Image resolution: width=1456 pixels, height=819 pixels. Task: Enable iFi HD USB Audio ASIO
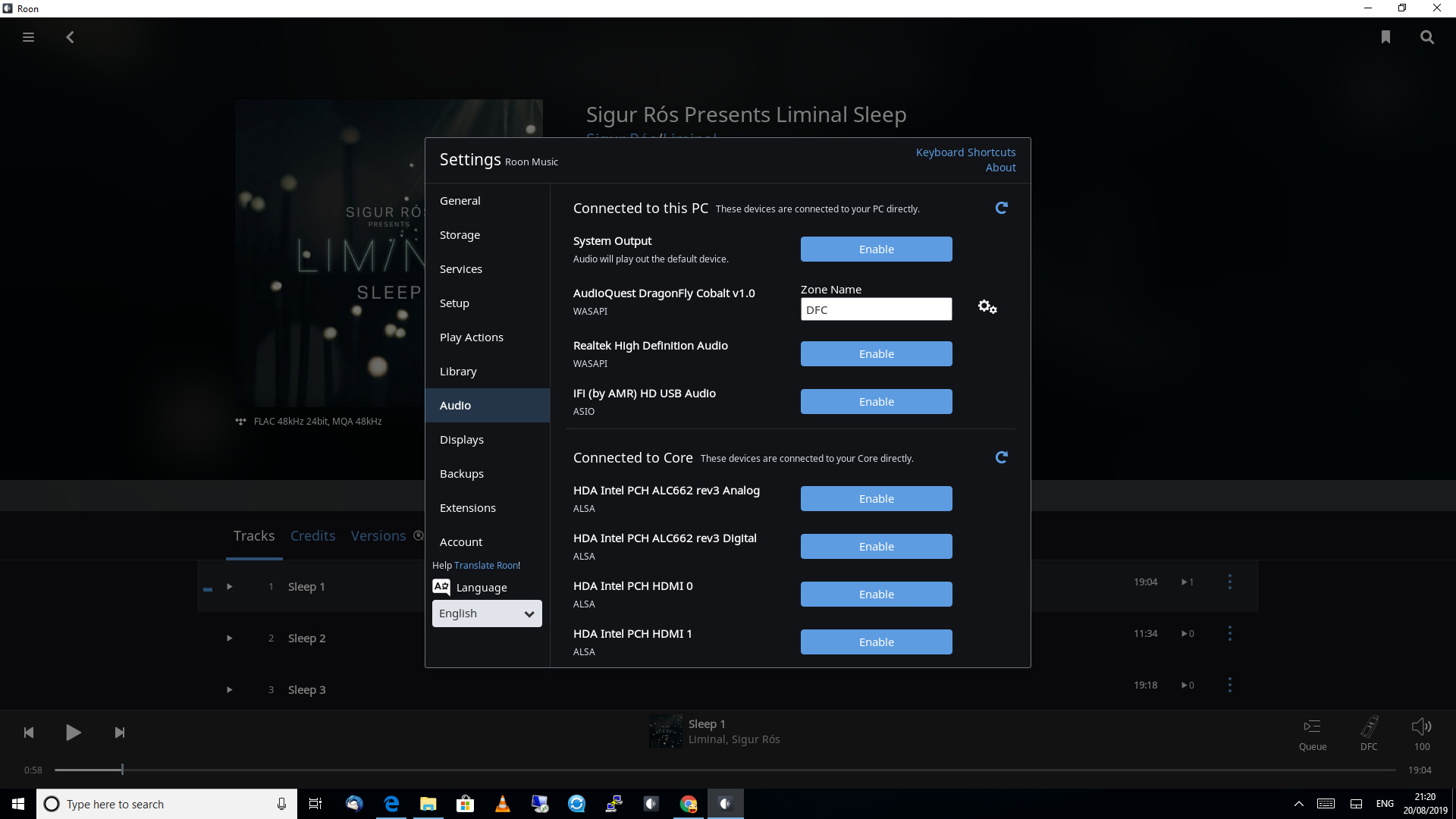877,402
